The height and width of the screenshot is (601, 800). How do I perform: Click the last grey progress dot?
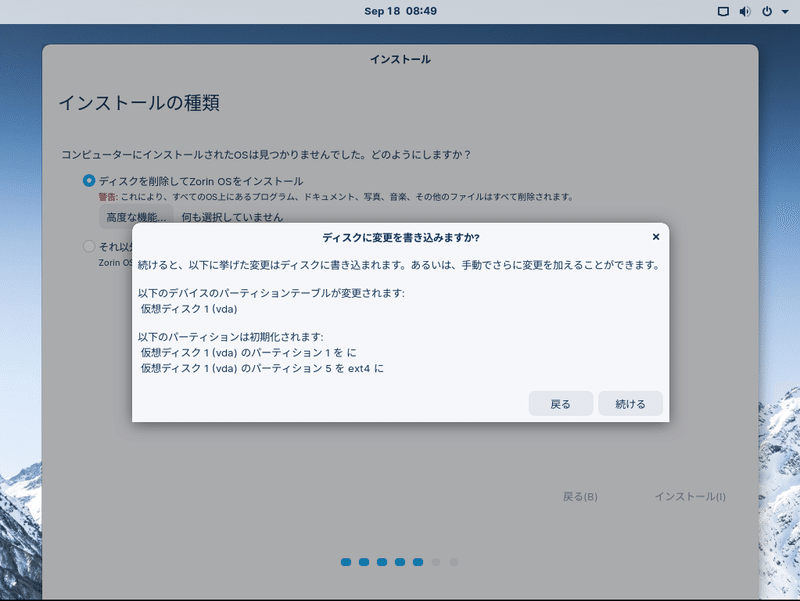coord(454,562)
